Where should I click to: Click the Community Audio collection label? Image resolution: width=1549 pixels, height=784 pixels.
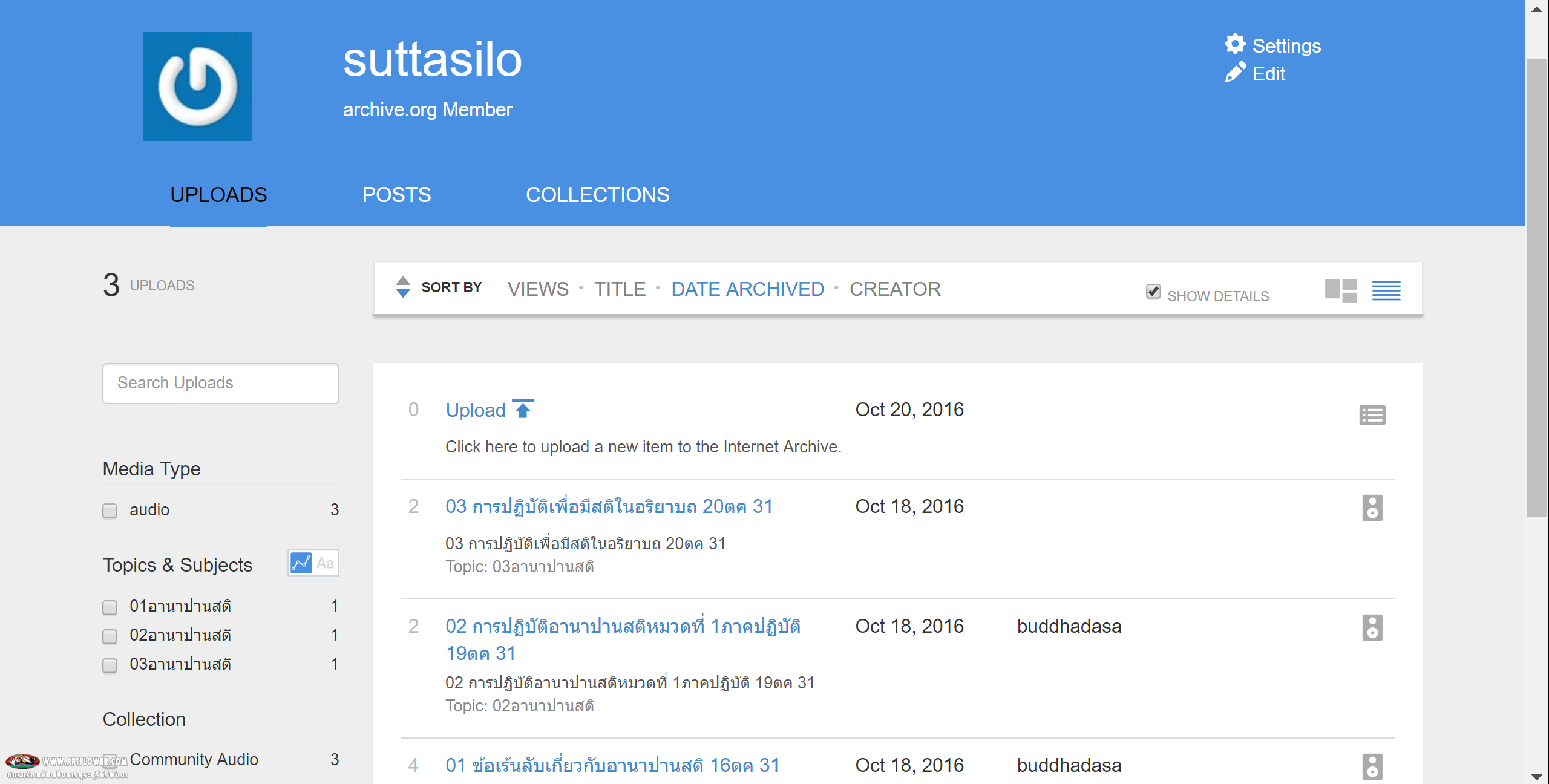194,759
